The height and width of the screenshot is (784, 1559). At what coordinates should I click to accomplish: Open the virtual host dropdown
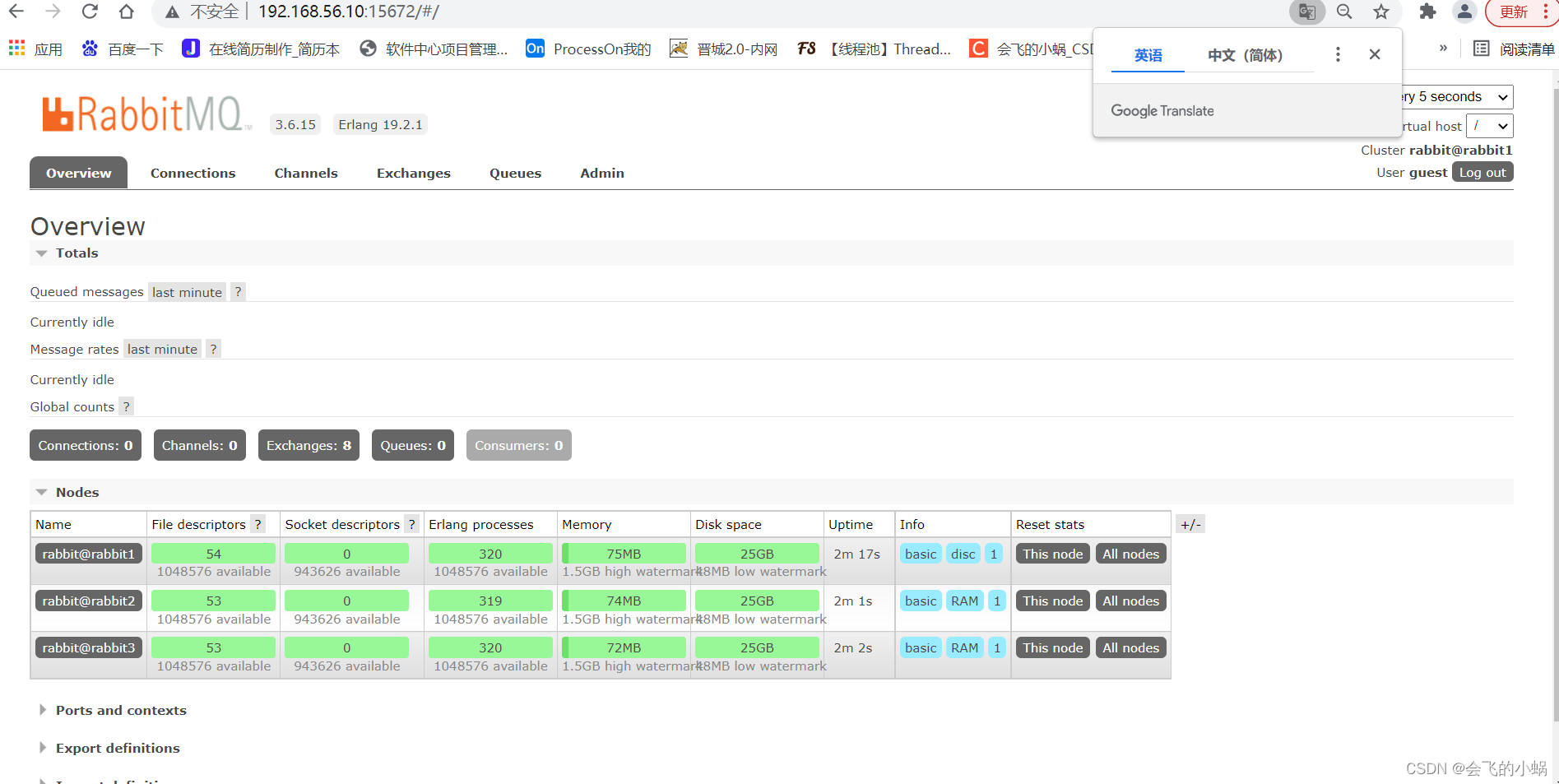pos(1490,126)
